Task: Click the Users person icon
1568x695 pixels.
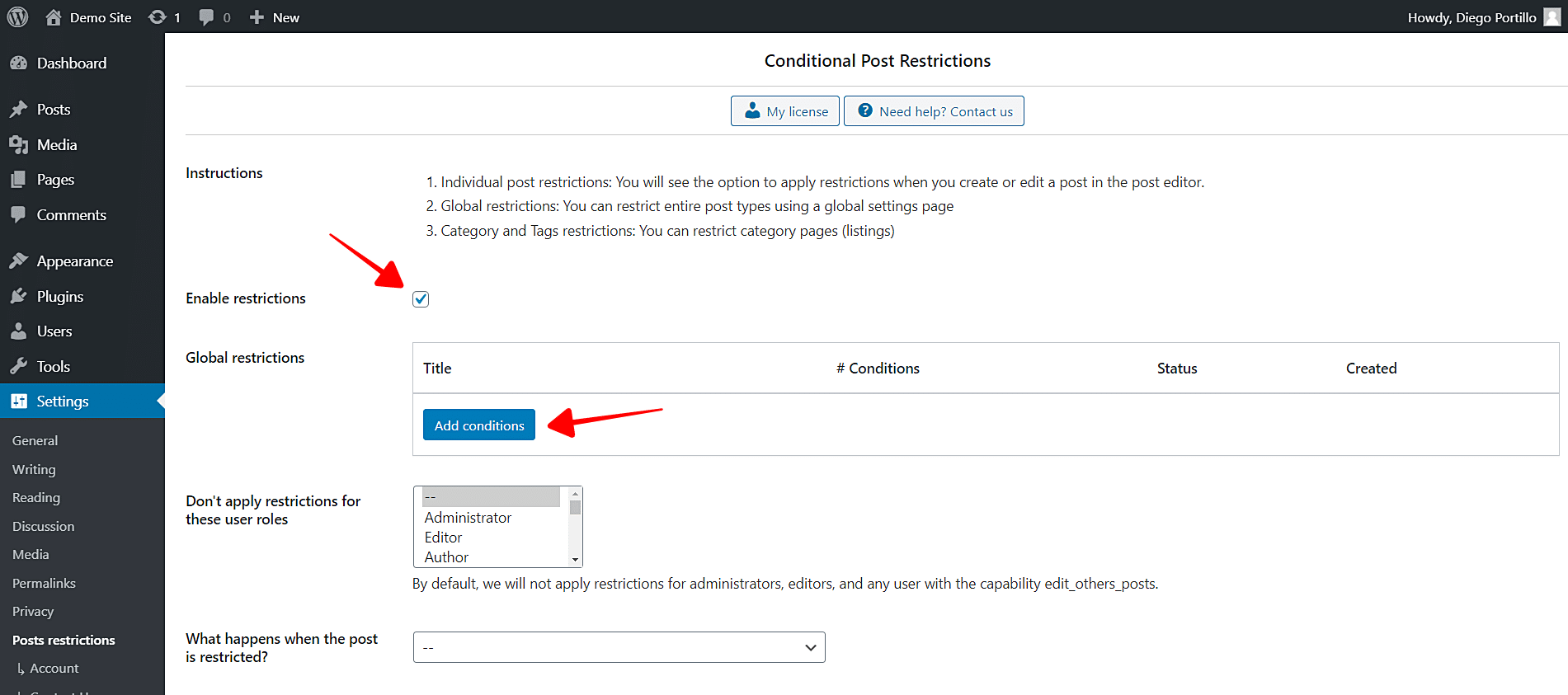Action: [x=18, y=331]
